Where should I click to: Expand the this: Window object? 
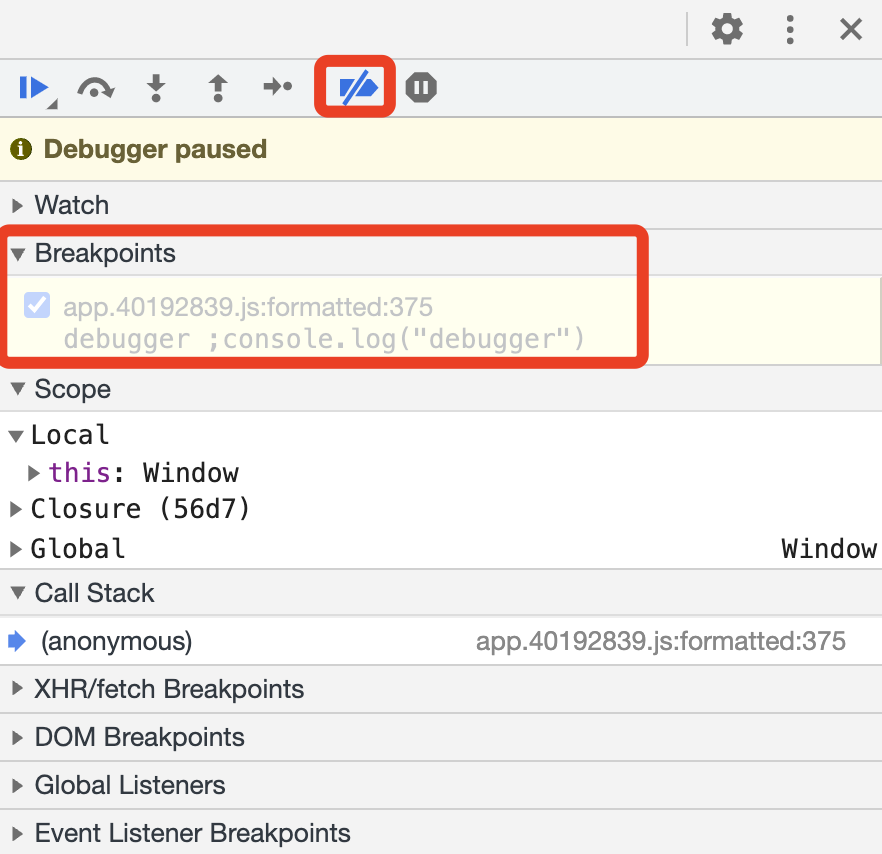pyautogui.click(x=34, y=473)
